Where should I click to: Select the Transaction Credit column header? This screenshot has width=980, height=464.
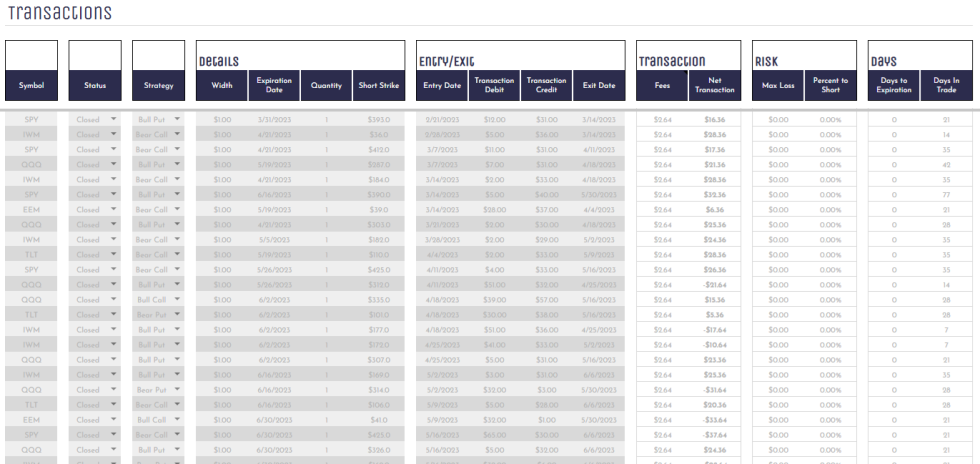546,86
